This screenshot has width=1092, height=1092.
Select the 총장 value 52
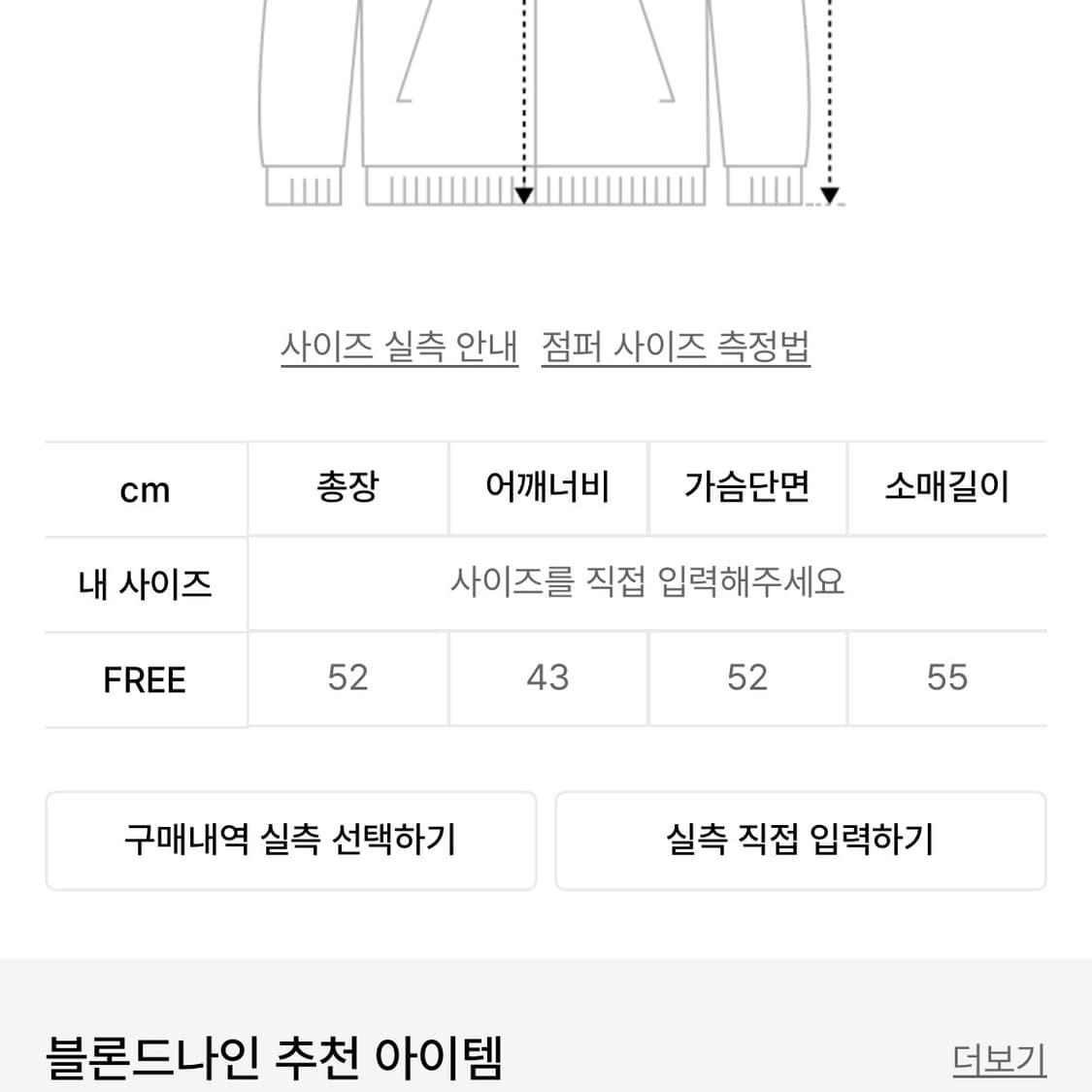point(347,679)
